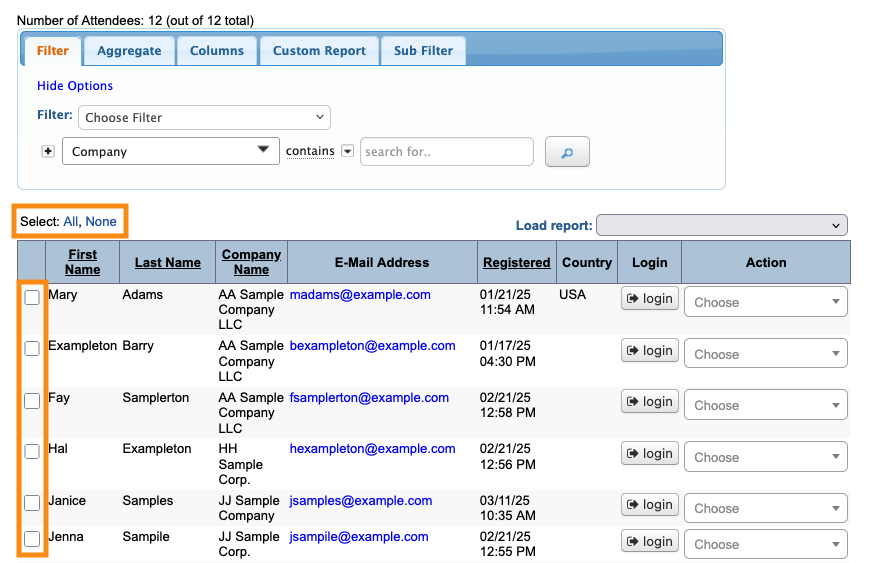Click login for Fay Samplerton
872x563 pixels.
pyautogui.click(x=649, y=402)
